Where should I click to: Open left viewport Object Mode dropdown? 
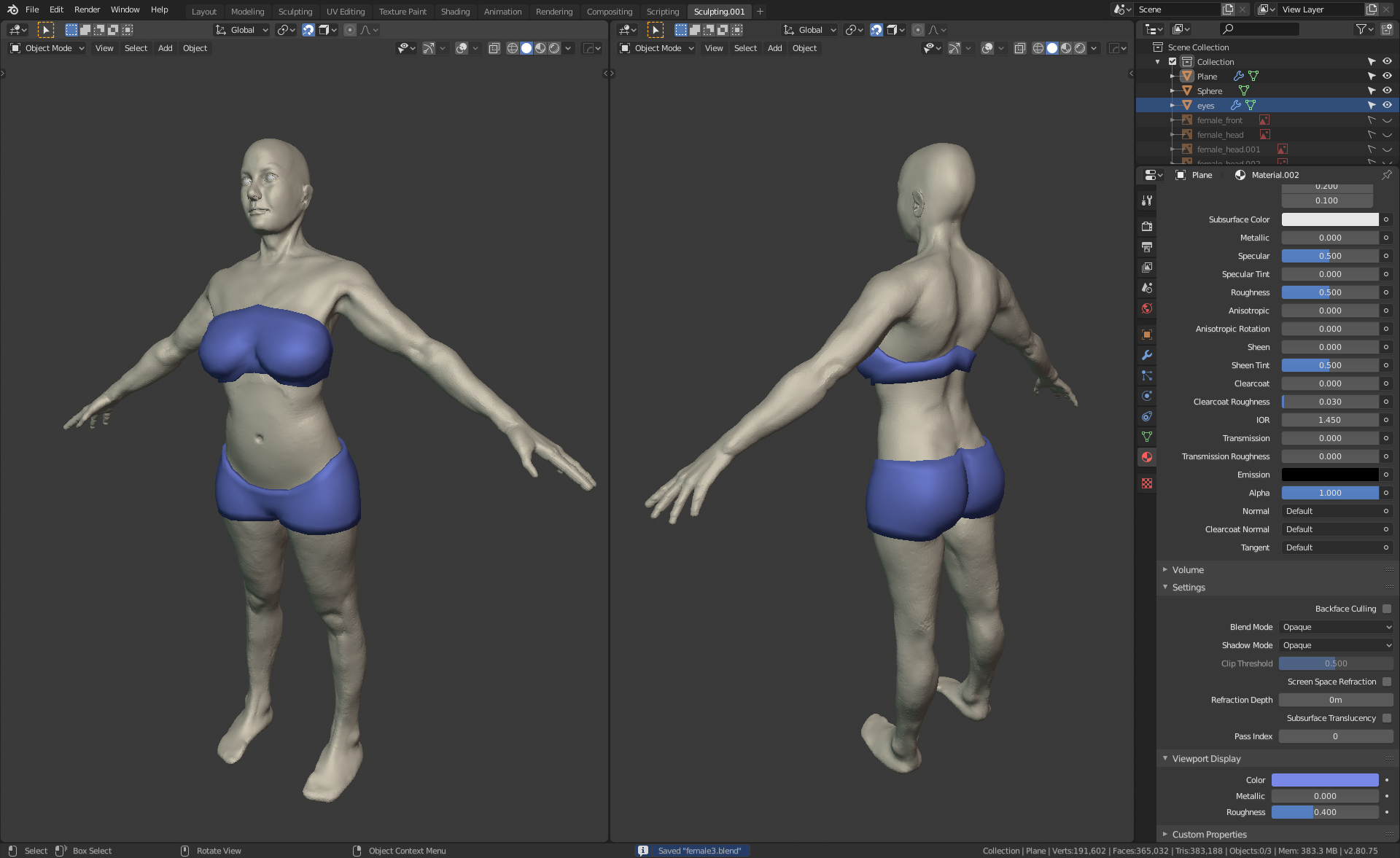click(47, 48)
